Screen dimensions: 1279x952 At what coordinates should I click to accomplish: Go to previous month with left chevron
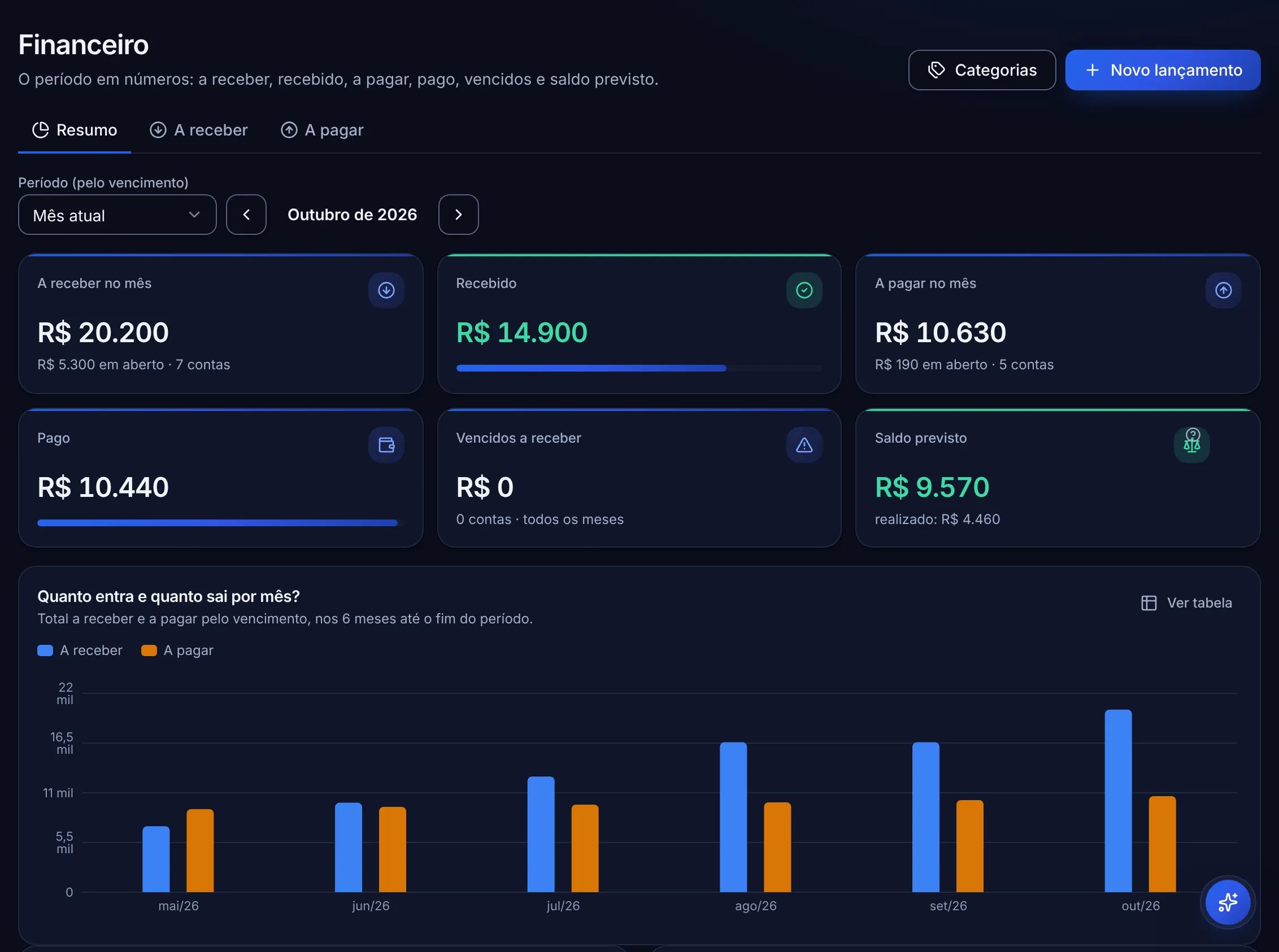click(246, 215)
